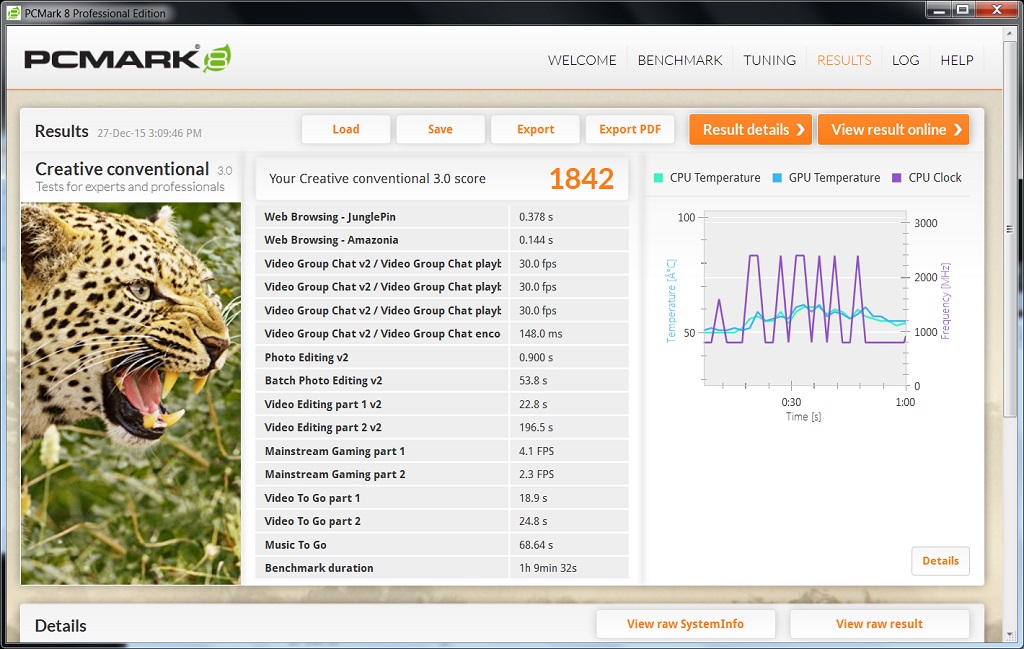
Task: Open View result online
Action: (893, 129)
